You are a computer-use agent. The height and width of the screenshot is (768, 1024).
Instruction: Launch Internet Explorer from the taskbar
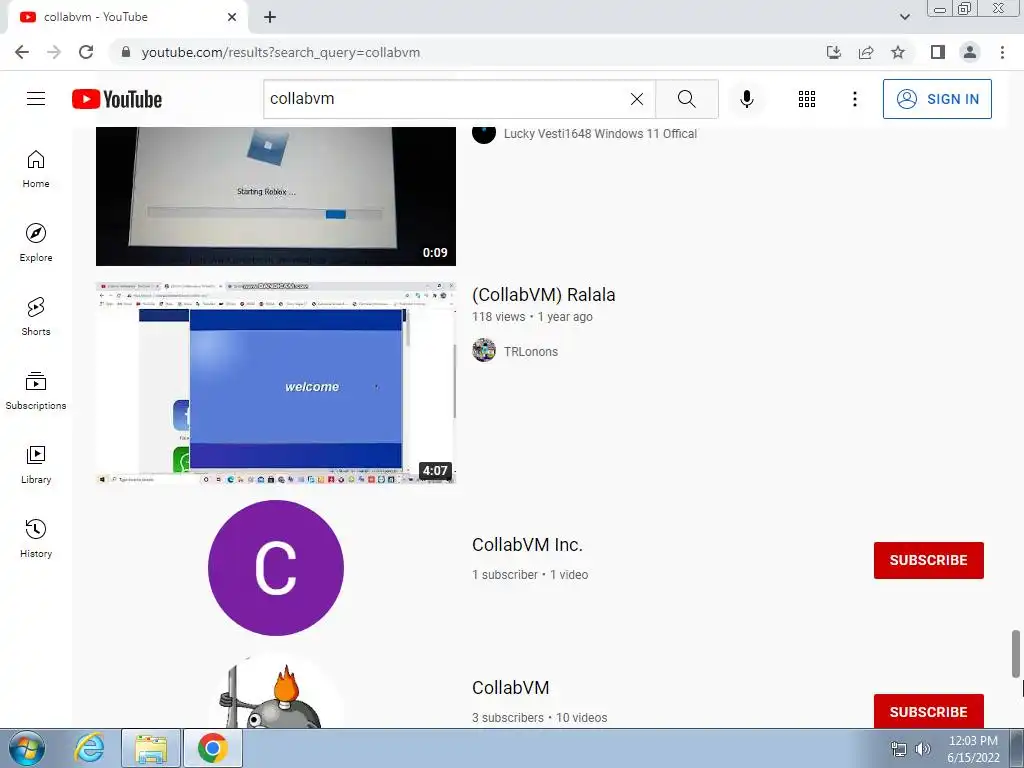pos(88,748)
